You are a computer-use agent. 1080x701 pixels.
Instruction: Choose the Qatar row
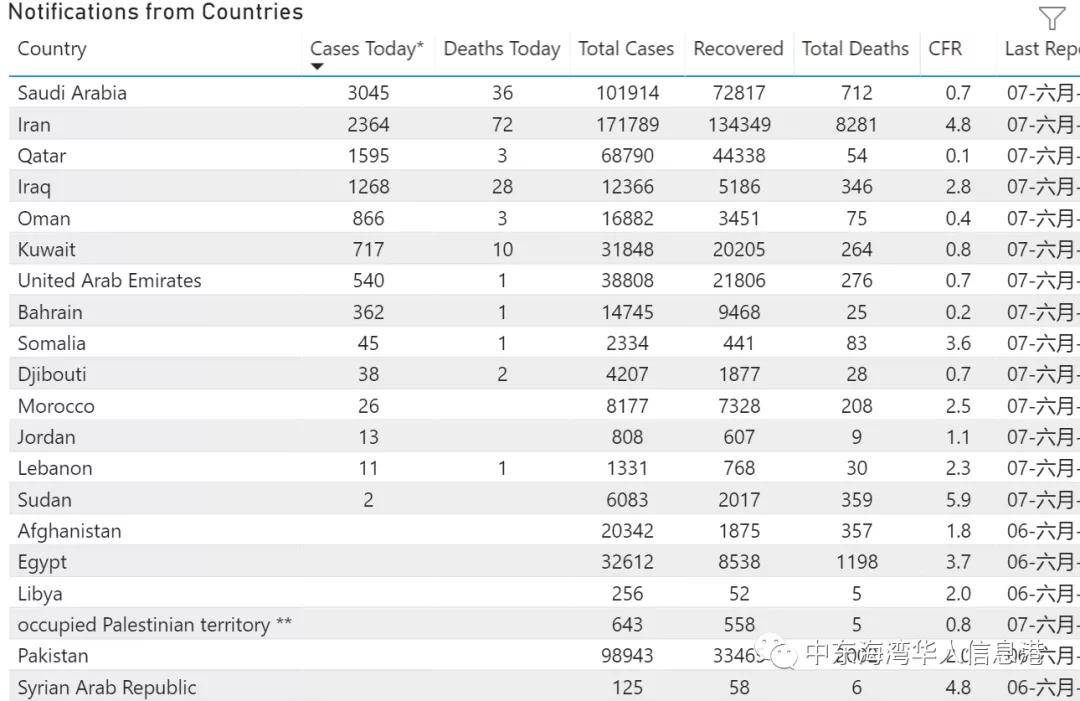(42, 156)
